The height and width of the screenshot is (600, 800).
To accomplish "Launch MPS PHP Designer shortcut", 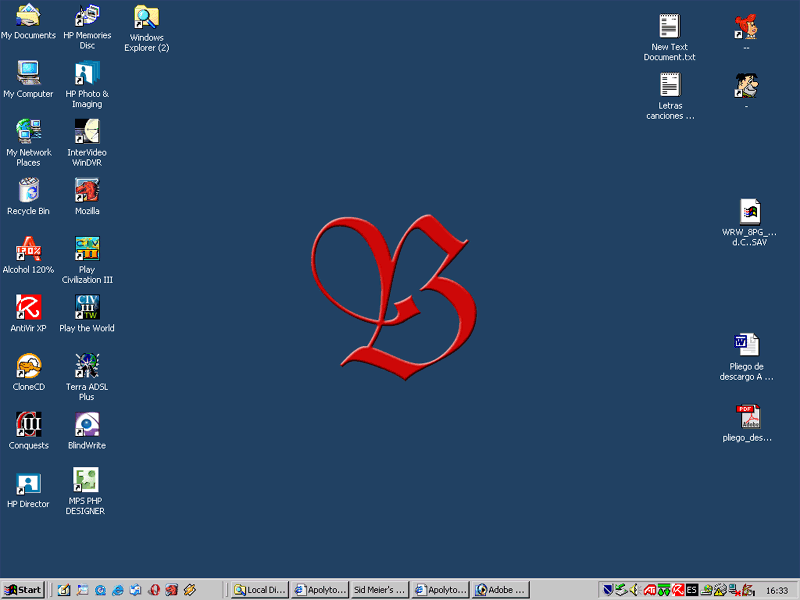I will 86,480.
